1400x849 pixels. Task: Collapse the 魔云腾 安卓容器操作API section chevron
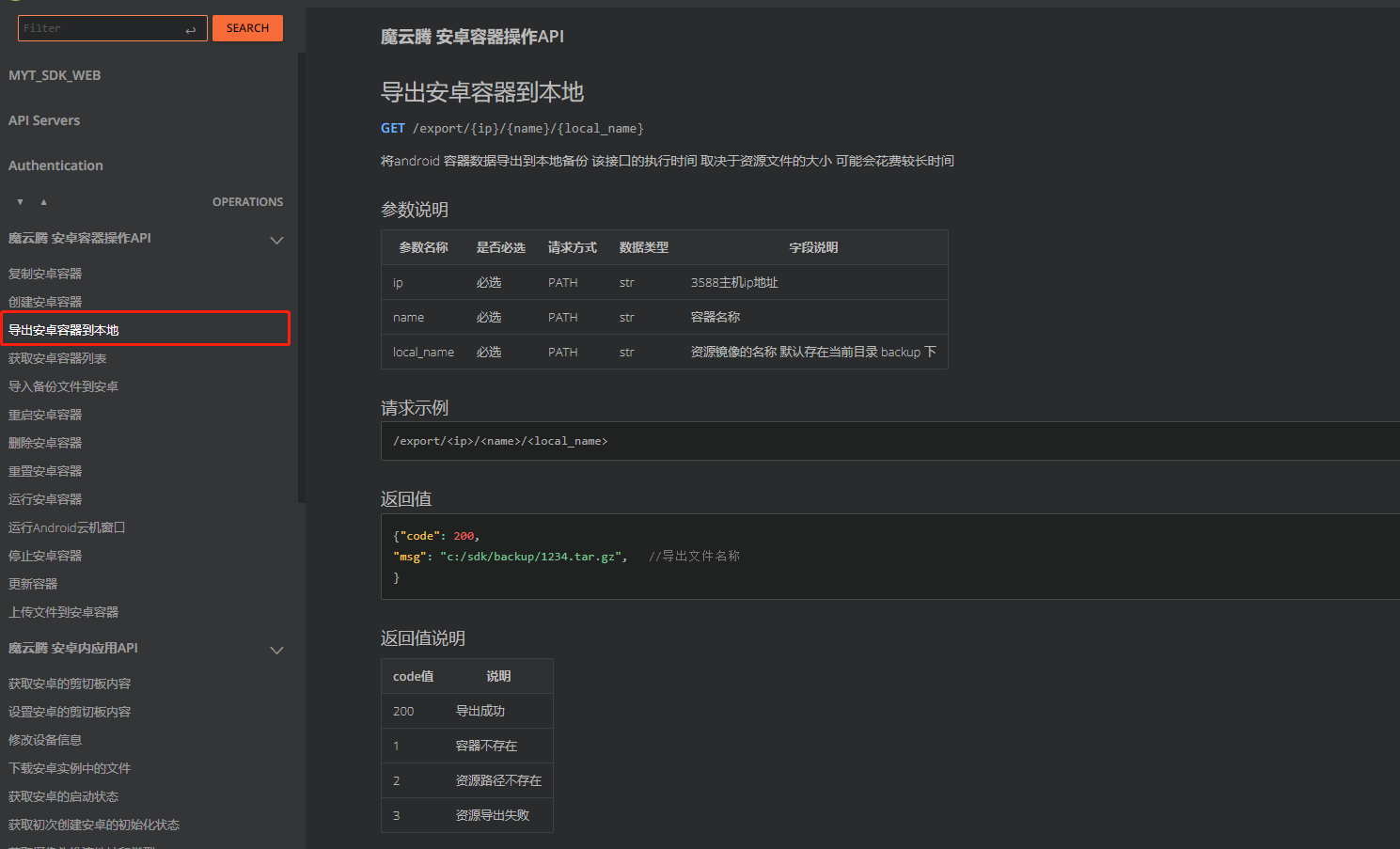[x=276, y=240]
